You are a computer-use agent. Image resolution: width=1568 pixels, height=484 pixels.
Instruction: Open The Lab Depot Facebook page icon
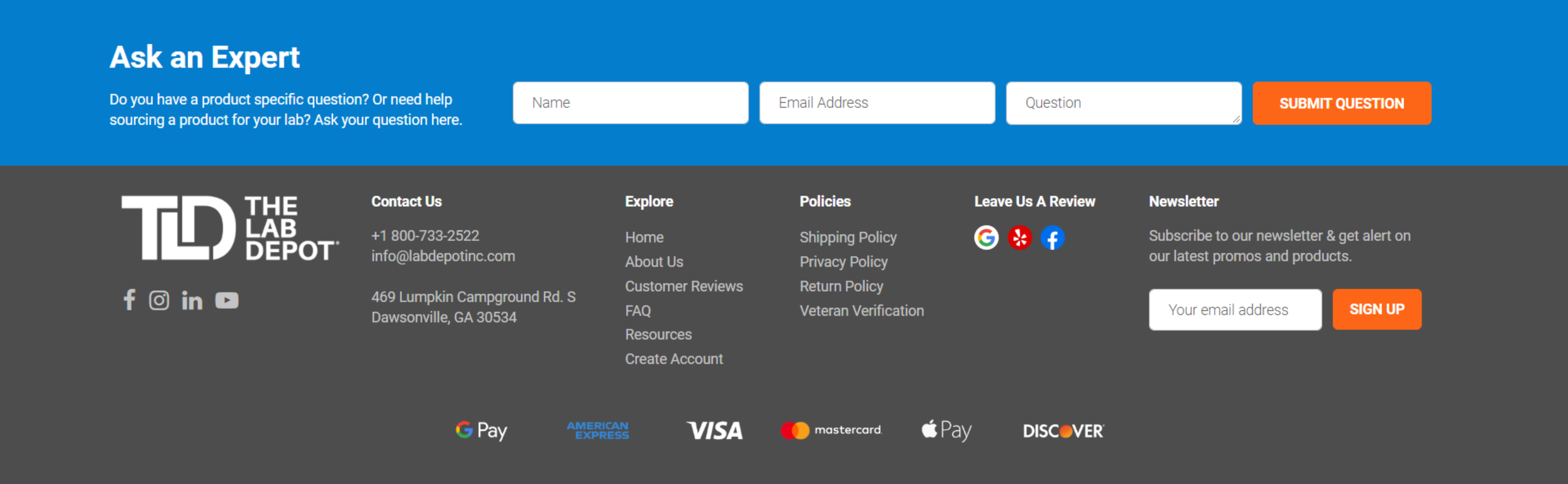click(129, 300)
